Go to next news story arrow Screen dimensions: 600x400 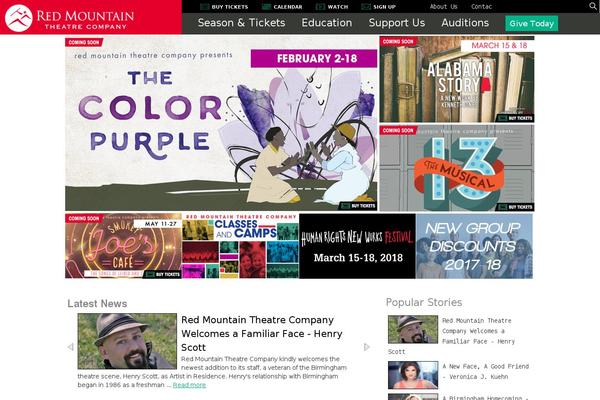coord(367,347)
